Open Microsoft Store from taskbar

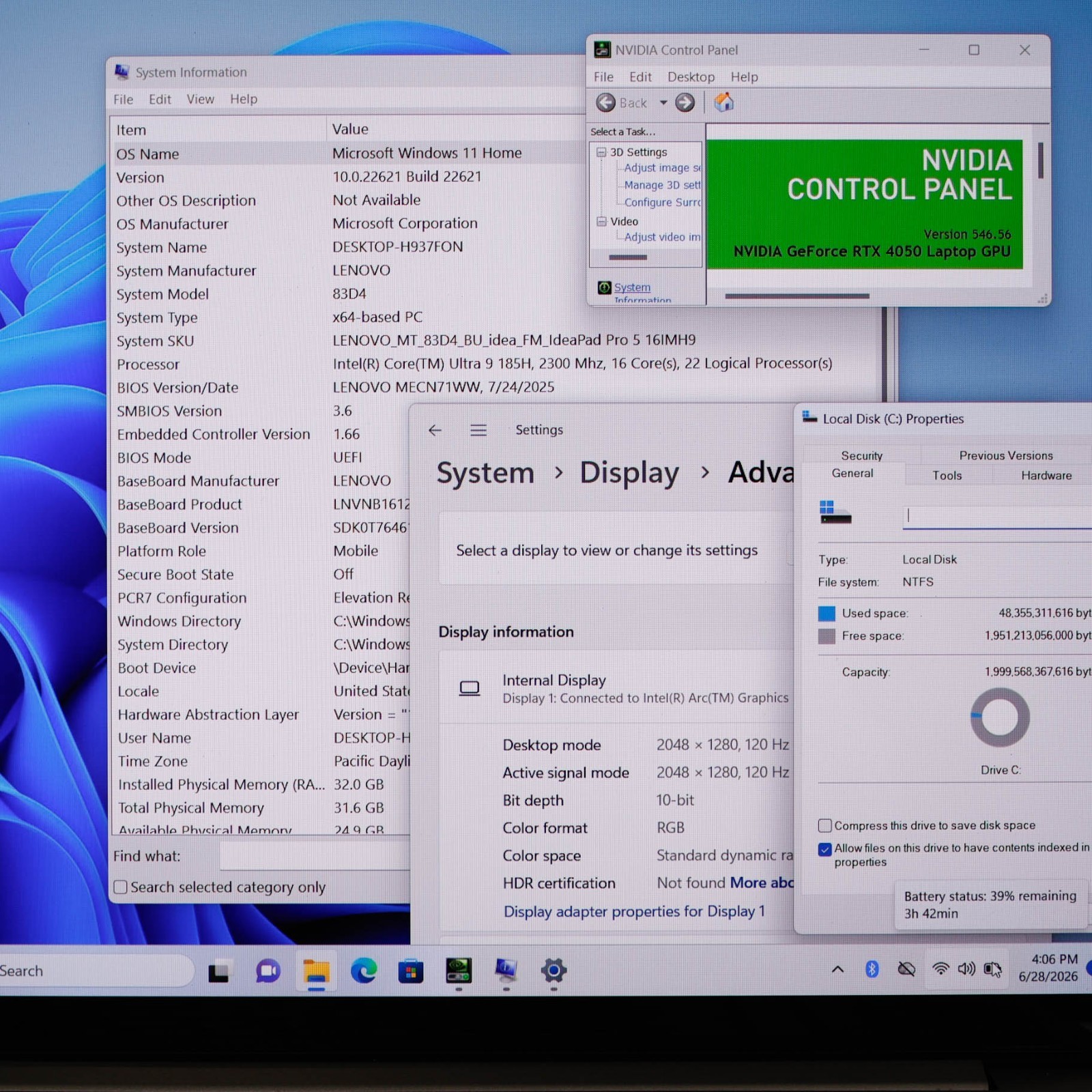[x=411, y=972]
